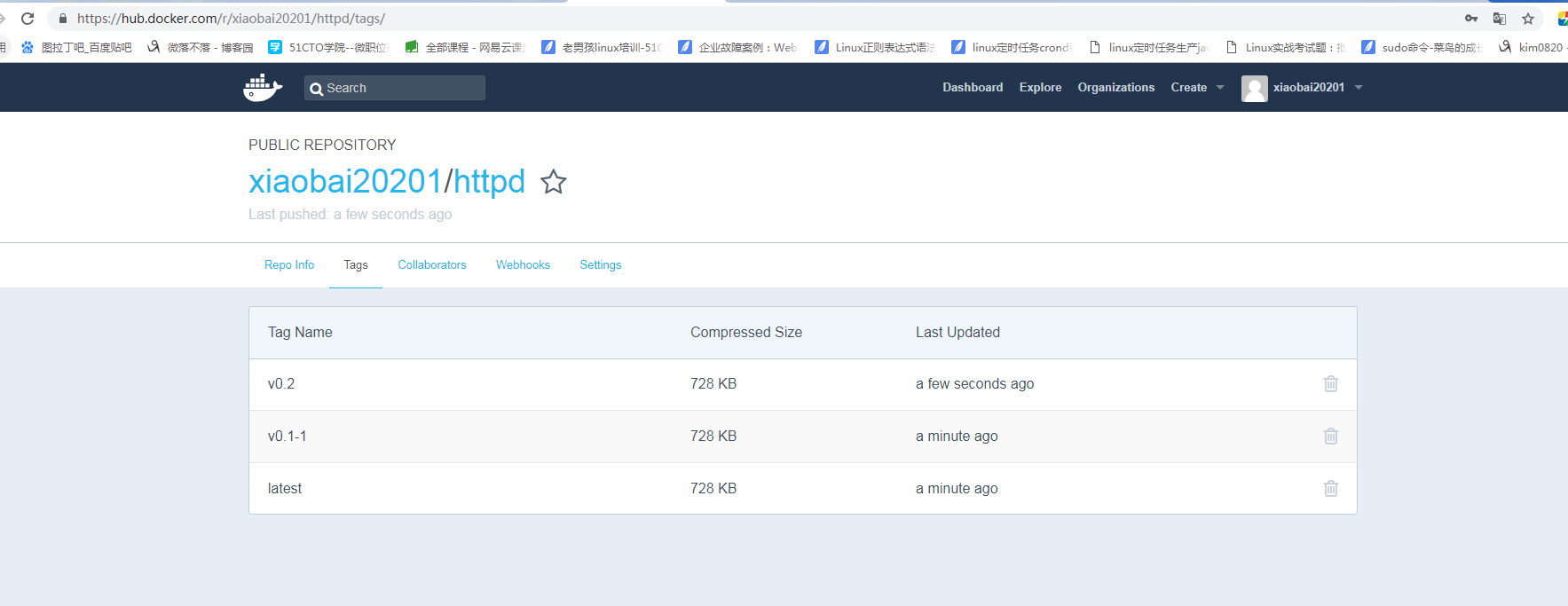Click the Compressed Size column header
The width and height of the screenshot is (1568, 606).
click(x=746, y=333)
